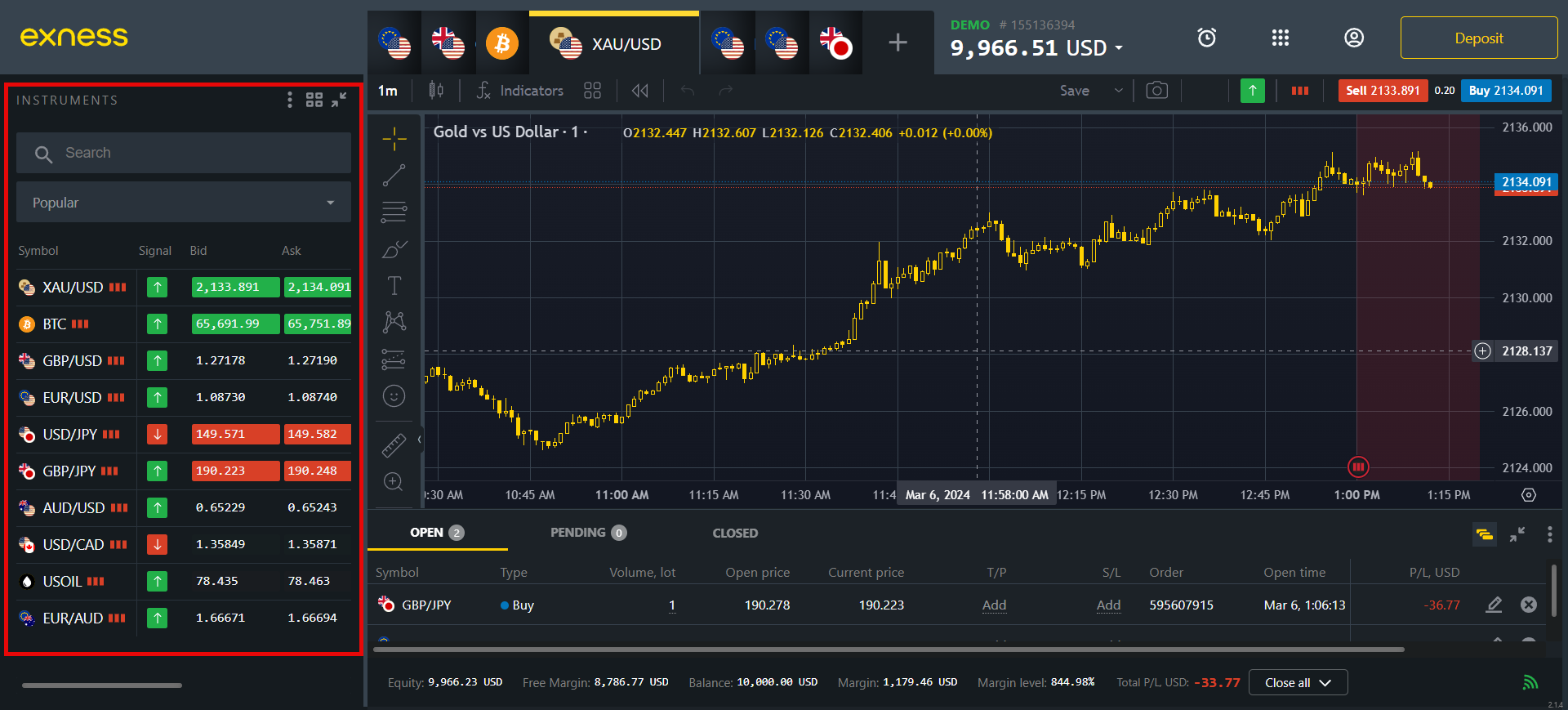
Task: Click the instrument Search field
Action: pyautogui.click(x=184, y=153)
